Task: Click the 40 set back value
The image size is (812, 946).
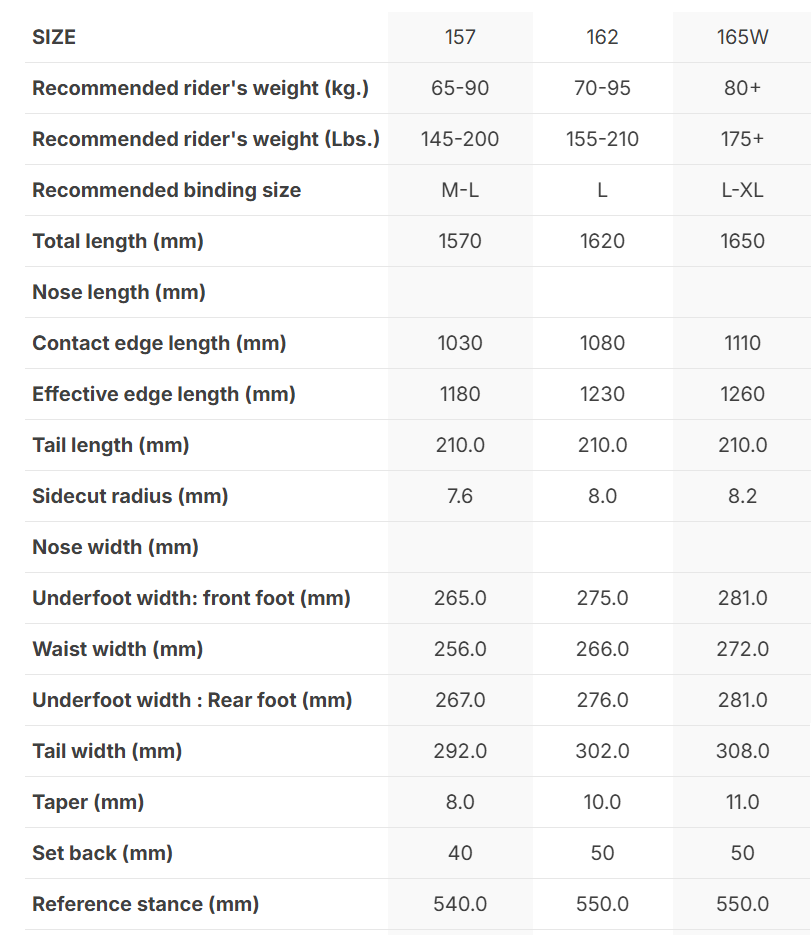Action: coord(460,853)
